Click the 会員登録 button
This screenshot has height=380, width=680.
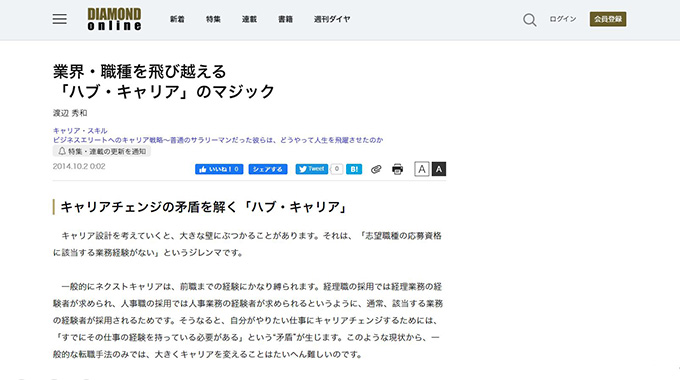[608, 19]
